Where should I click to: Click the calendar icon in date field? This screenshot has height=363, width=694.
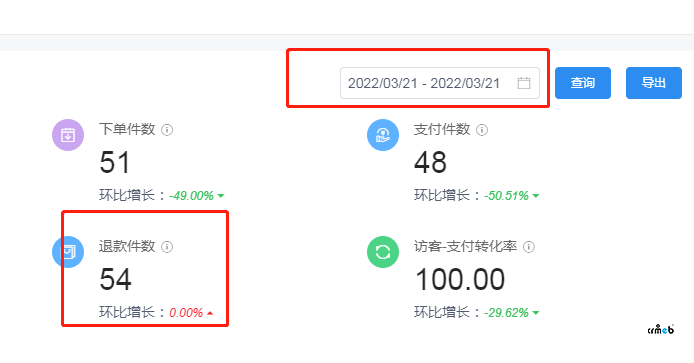(x=524, y=83)
